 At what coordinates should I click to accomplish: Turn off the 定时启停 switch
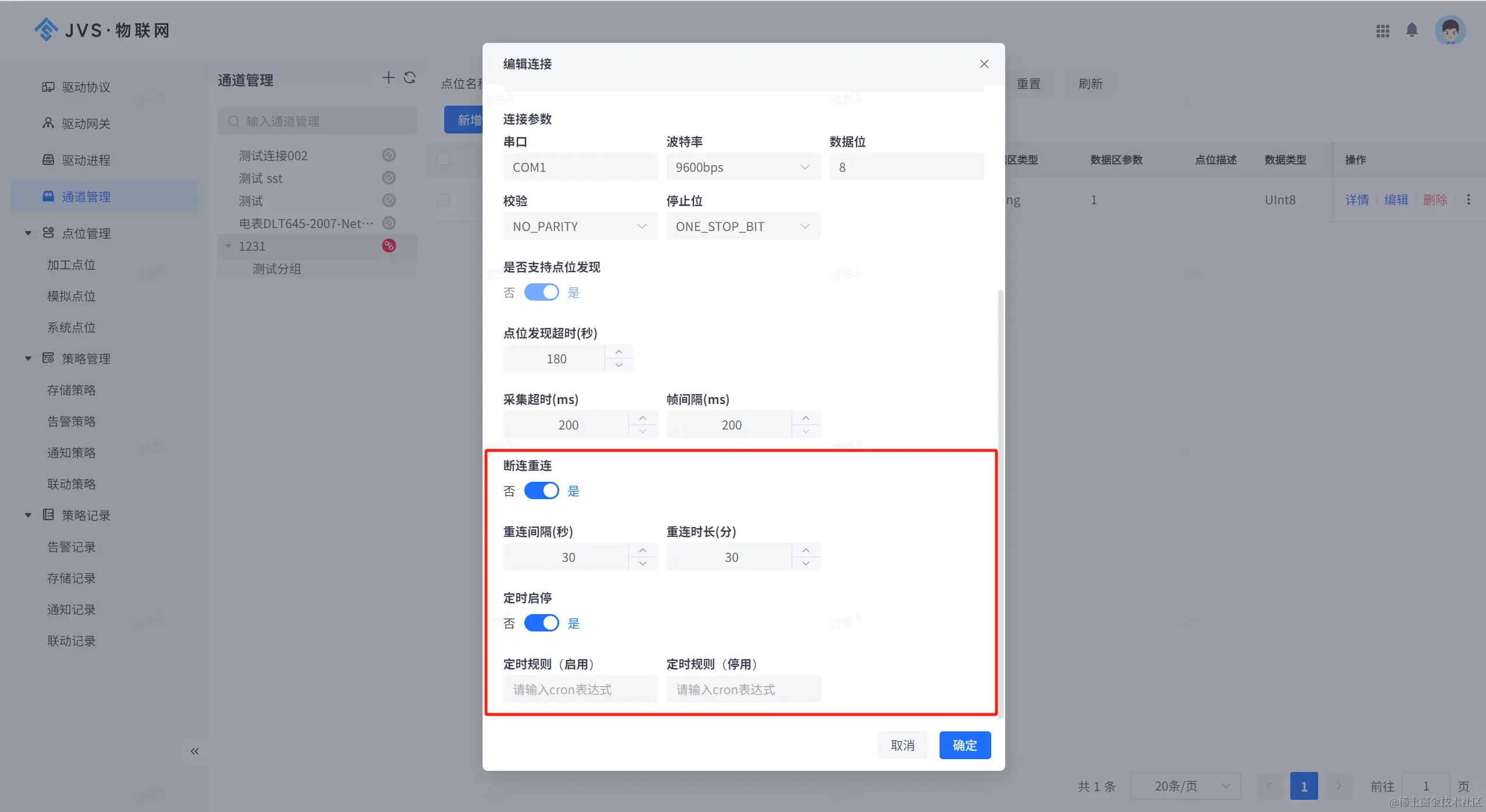point(541,623)
